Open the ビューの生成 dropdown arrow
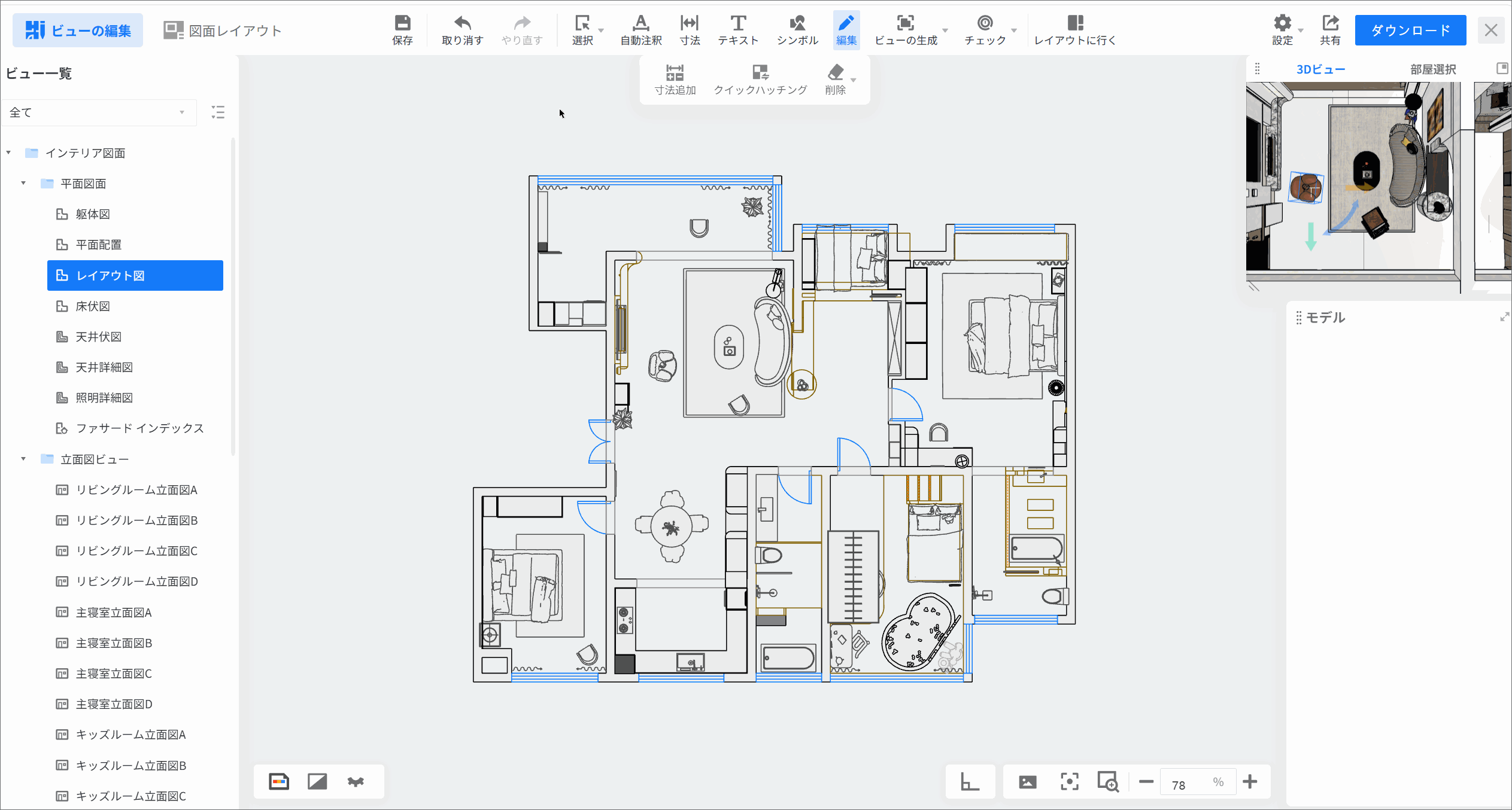This screenshot has height=810, width=1512. point(945,30)
